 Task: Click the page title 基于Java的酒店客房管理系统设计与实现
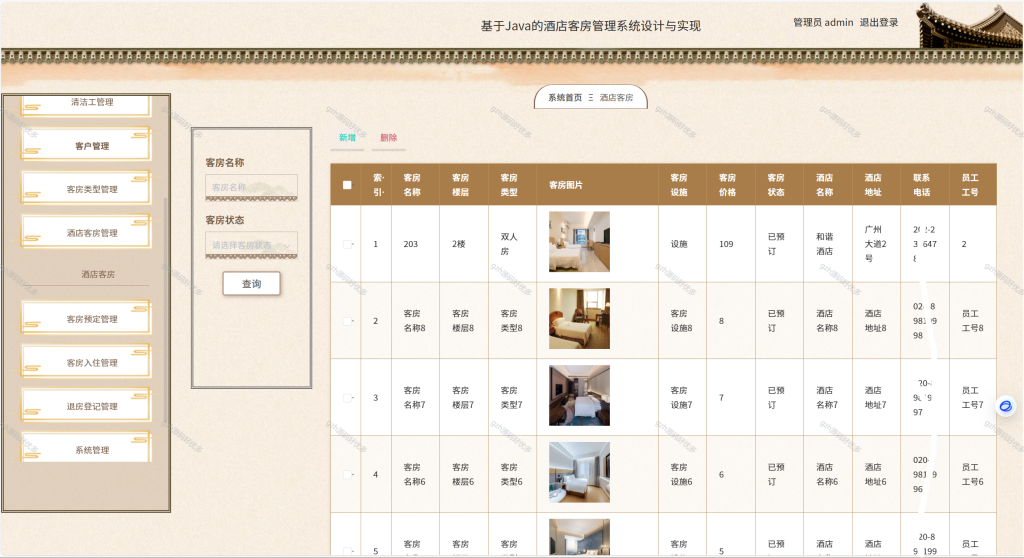[x=590, y=26]
